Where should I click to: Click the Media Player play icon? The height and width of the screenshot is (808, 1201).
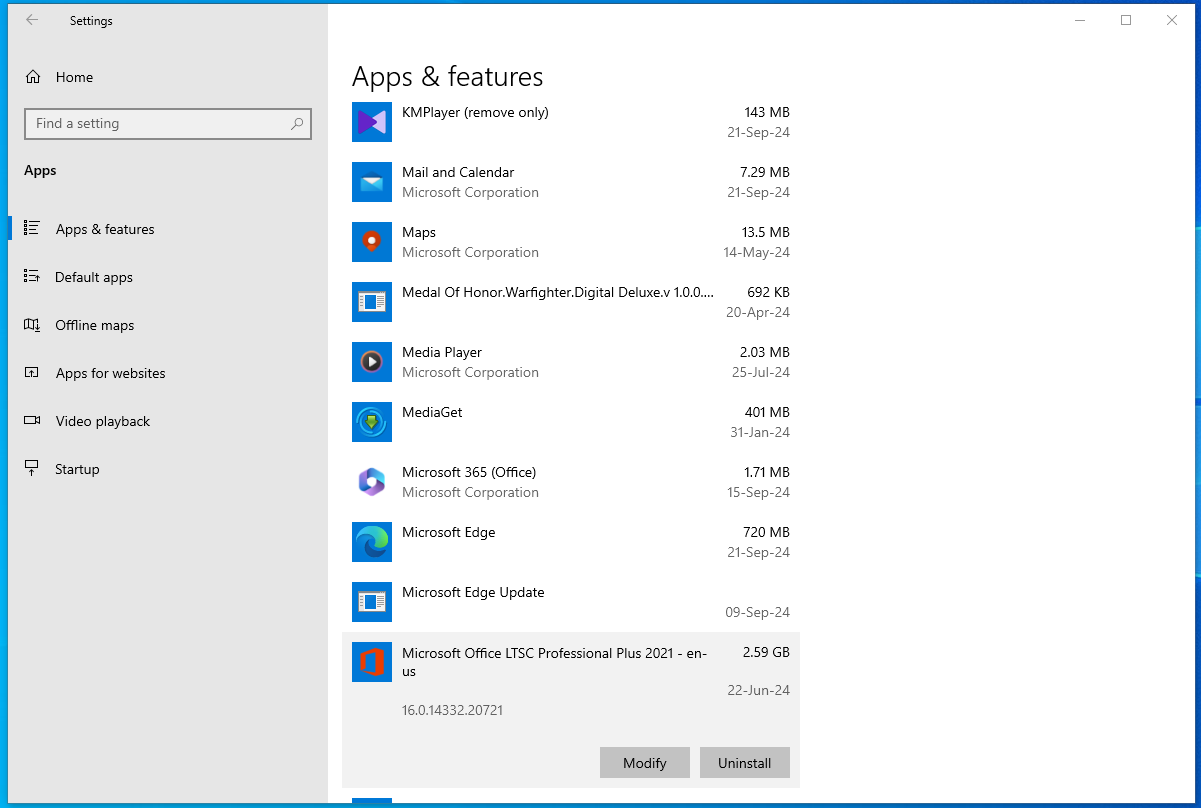pos(372,362)
